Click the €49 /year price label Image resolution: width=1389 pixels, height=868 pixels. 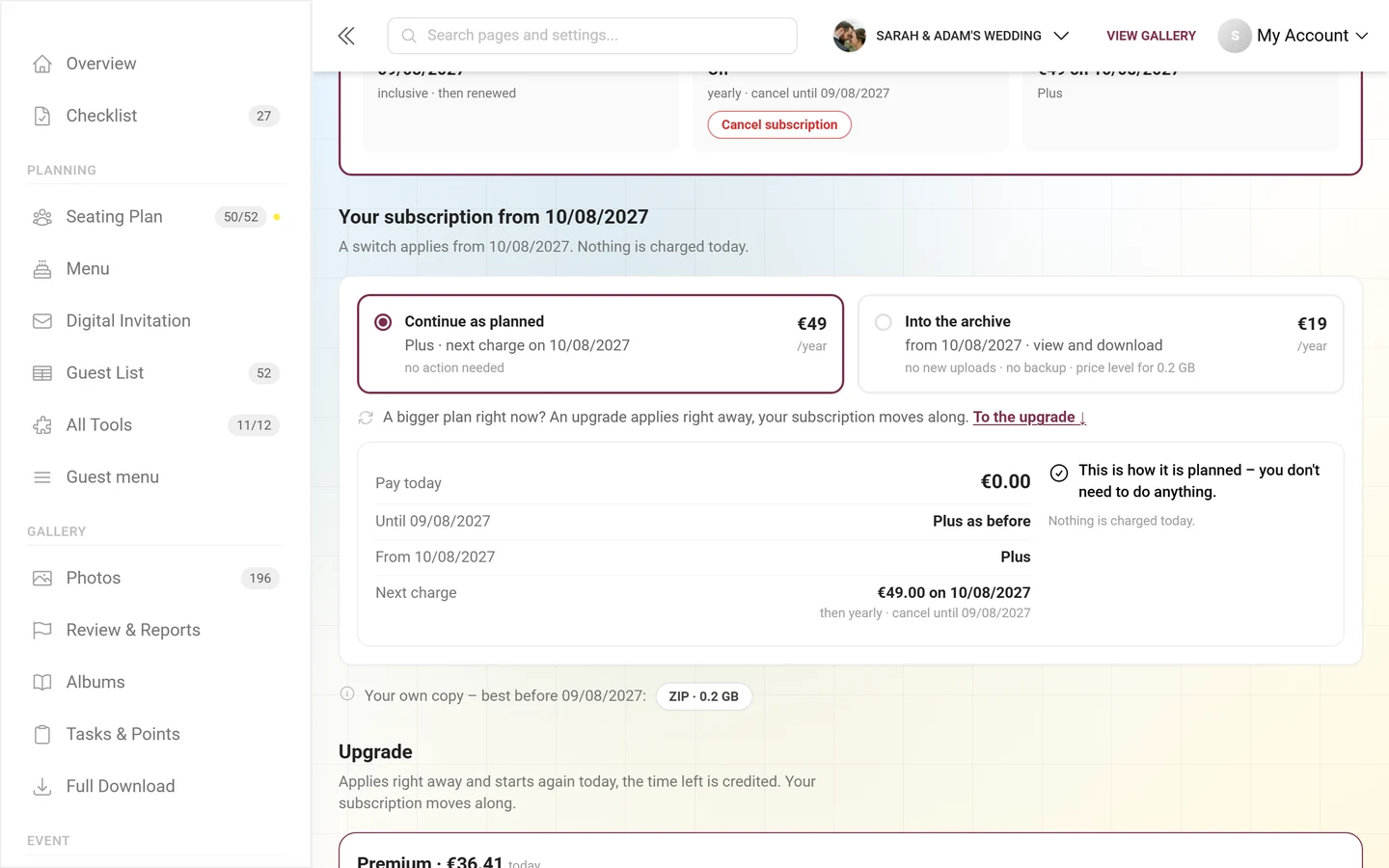pos(812,334)
